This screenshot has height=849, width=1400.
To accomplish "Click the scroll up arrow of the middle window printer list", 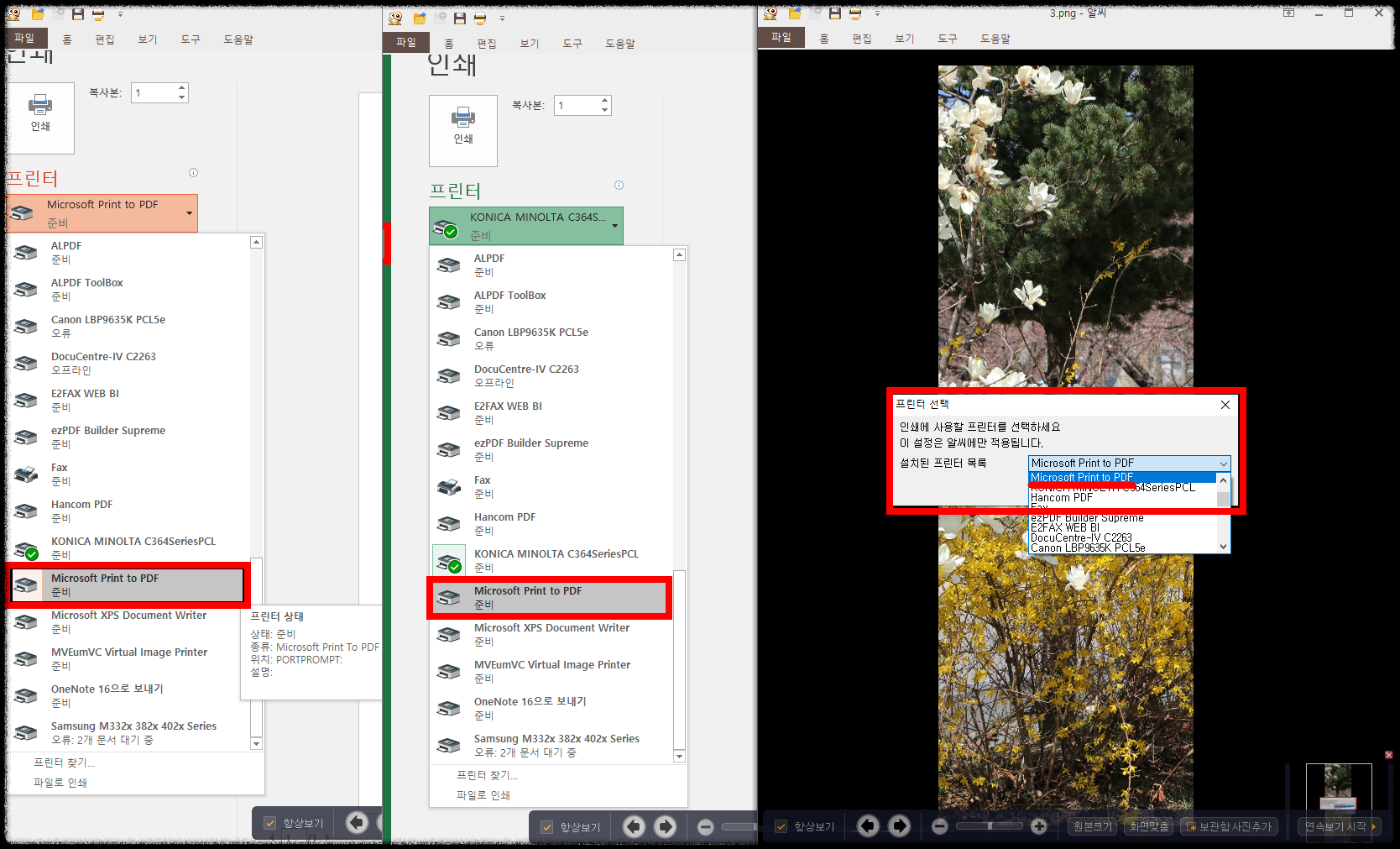I will pos(680,254).
